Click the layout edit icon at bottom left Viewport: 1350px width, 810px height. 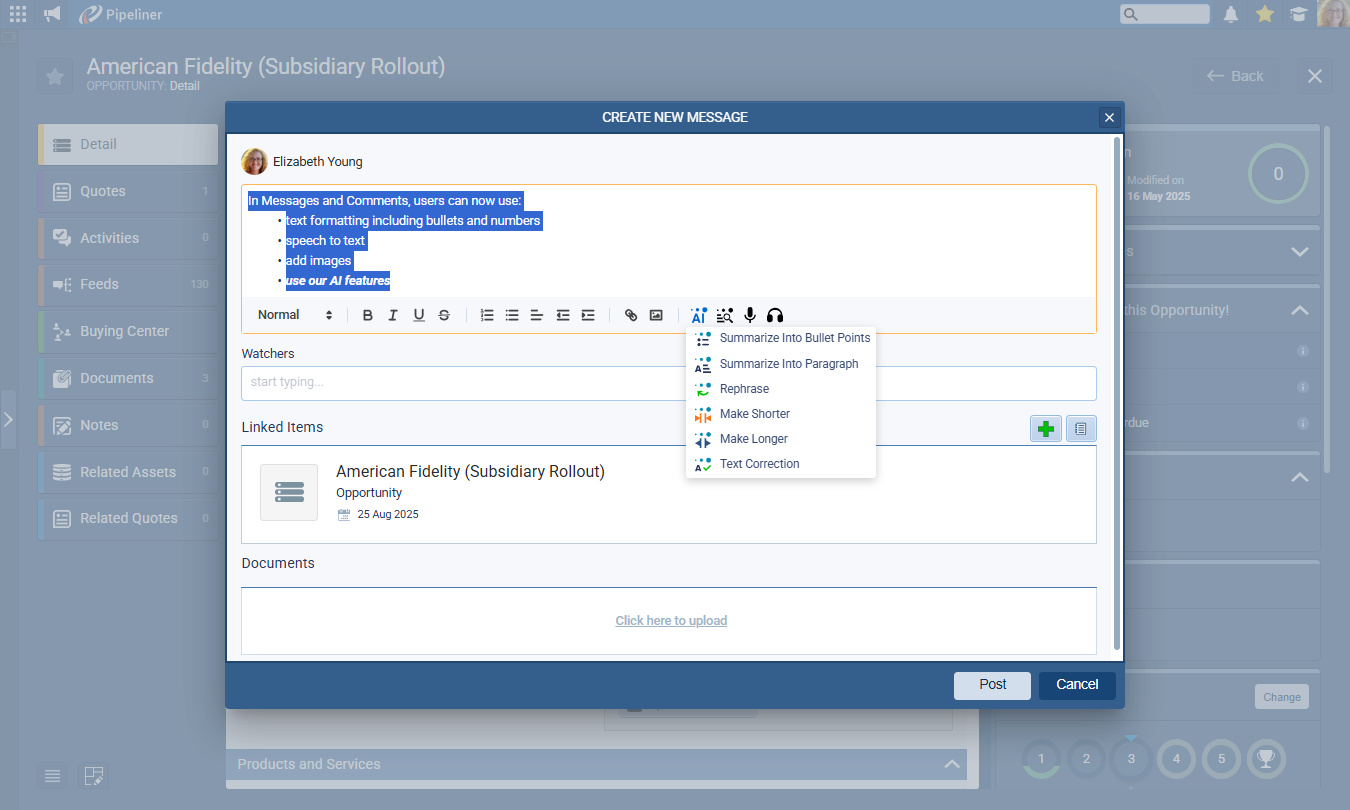[93, 775]
